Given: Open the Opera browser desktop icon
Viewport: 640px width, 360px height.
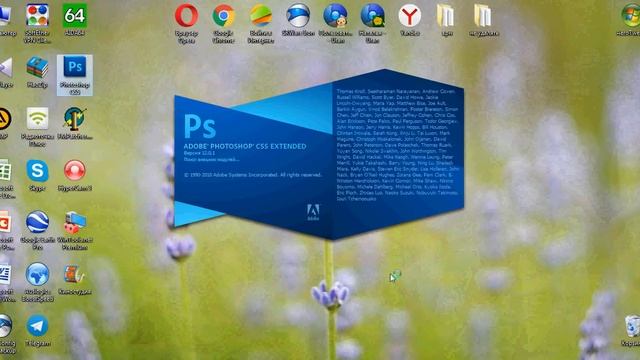Looking at the screenshot, I should [187, 16].
